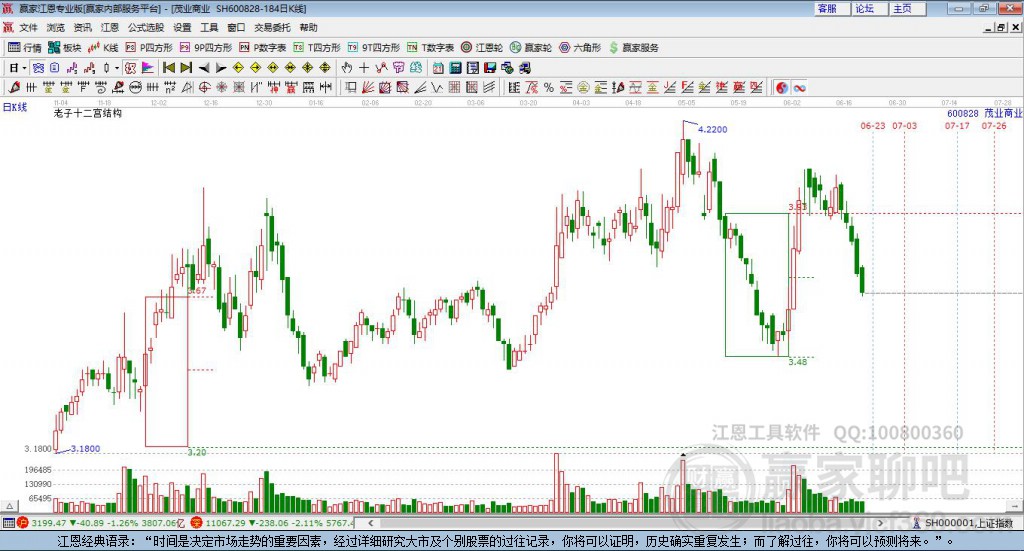Open the 六角形 hexagon tool

580,48
